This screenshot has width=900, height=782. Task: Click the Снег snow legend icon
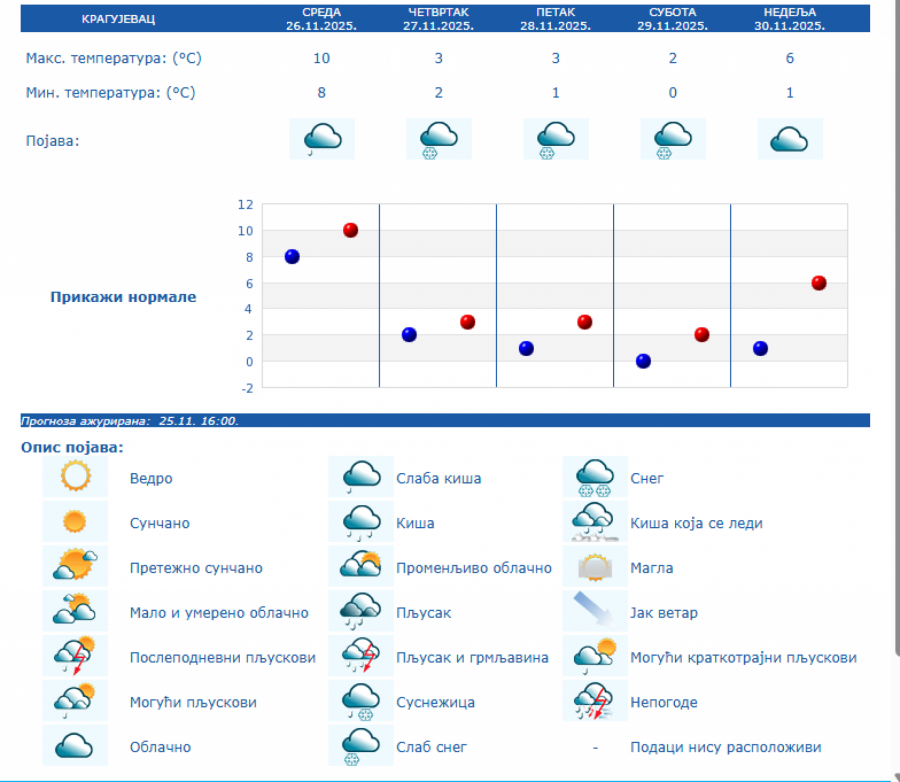point(594,477)
